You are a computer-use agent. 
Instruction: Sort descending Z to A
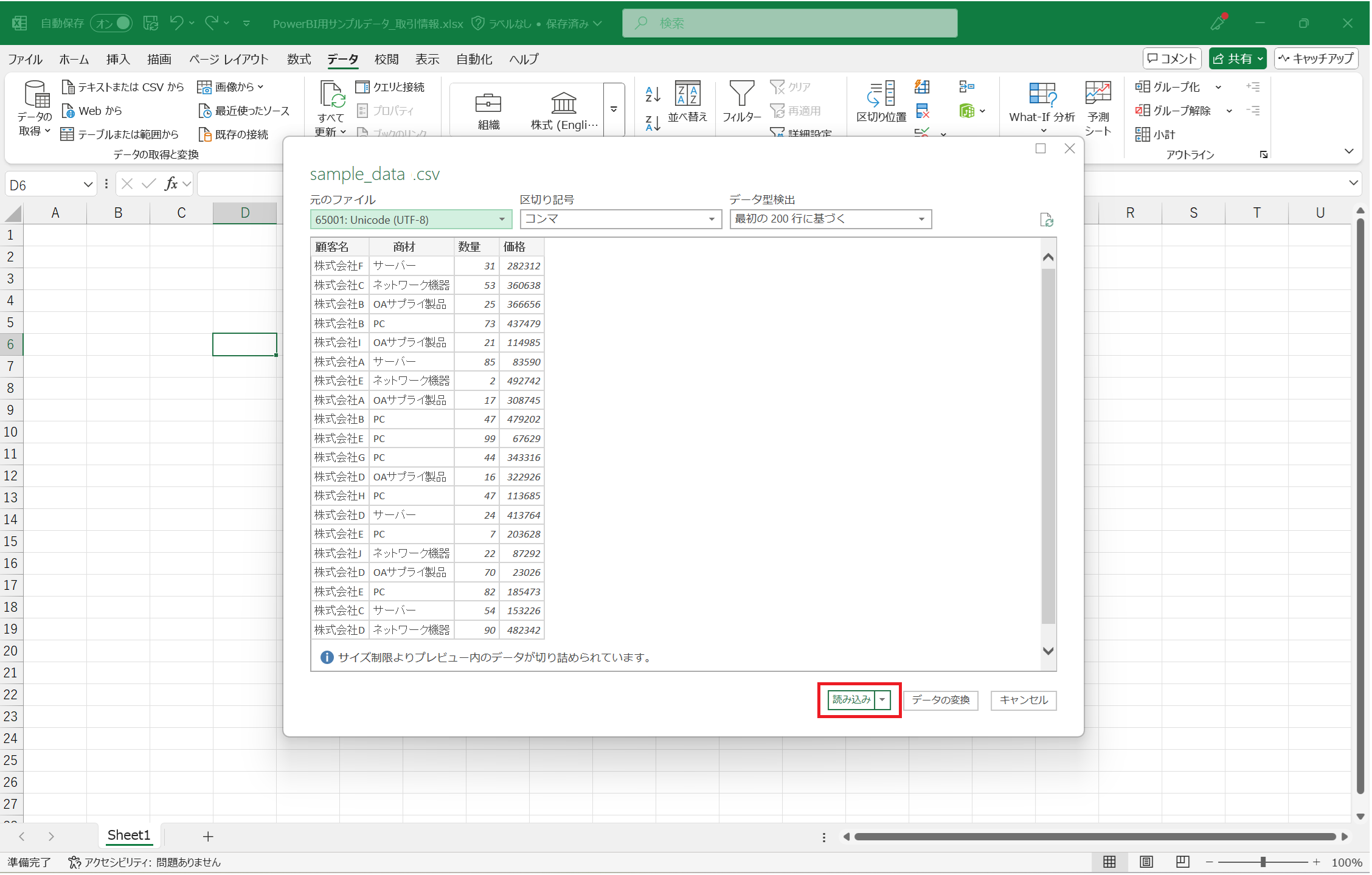point(653,123)
